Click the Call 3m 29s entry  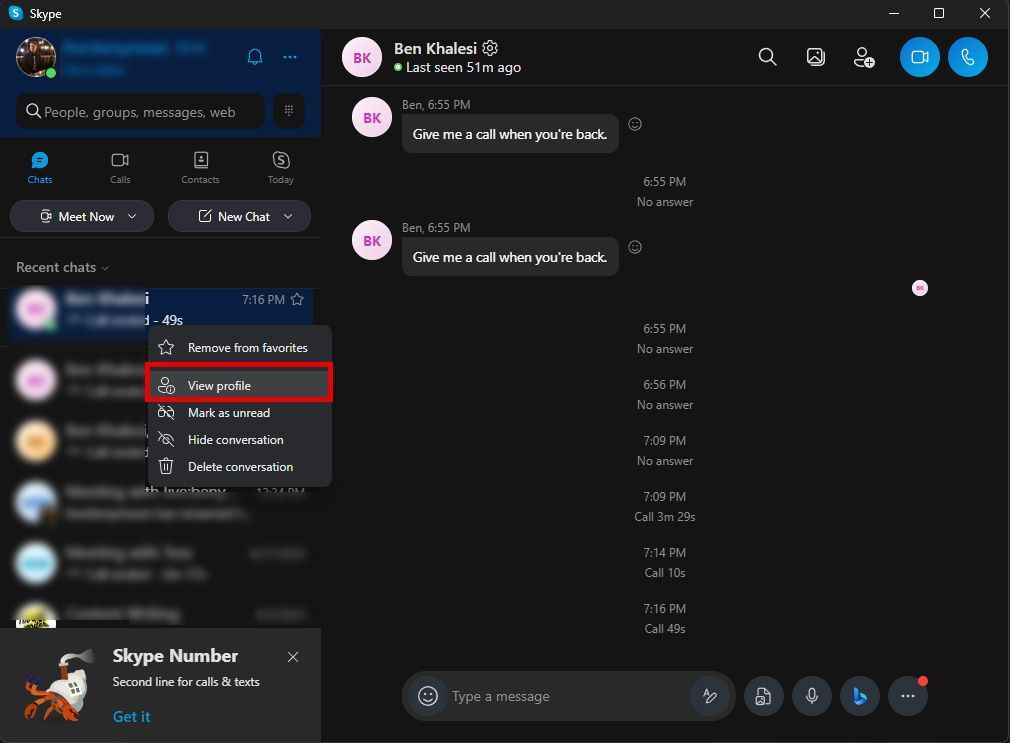point(665,517)
